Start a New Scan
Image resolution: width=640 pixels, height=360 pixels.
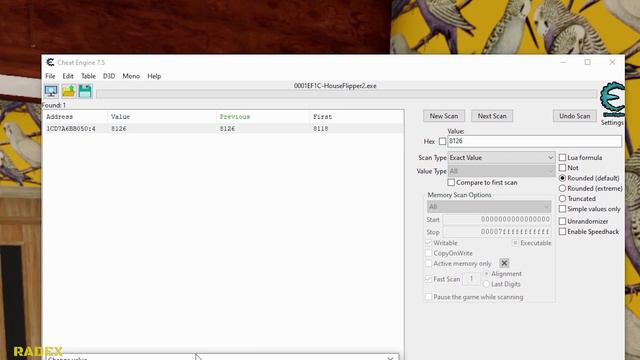point(444,116)
